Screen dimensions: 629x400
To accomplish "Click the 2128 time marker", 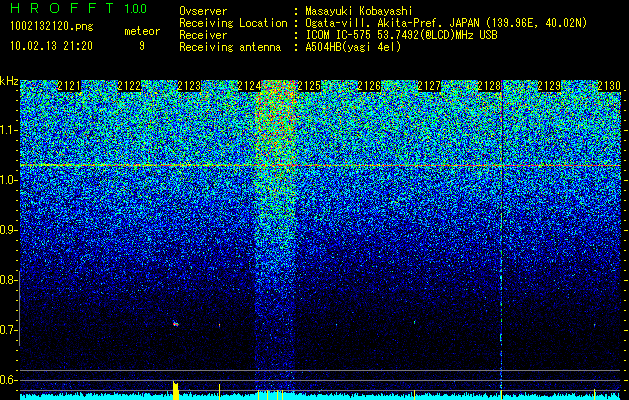I will (489, 86).
